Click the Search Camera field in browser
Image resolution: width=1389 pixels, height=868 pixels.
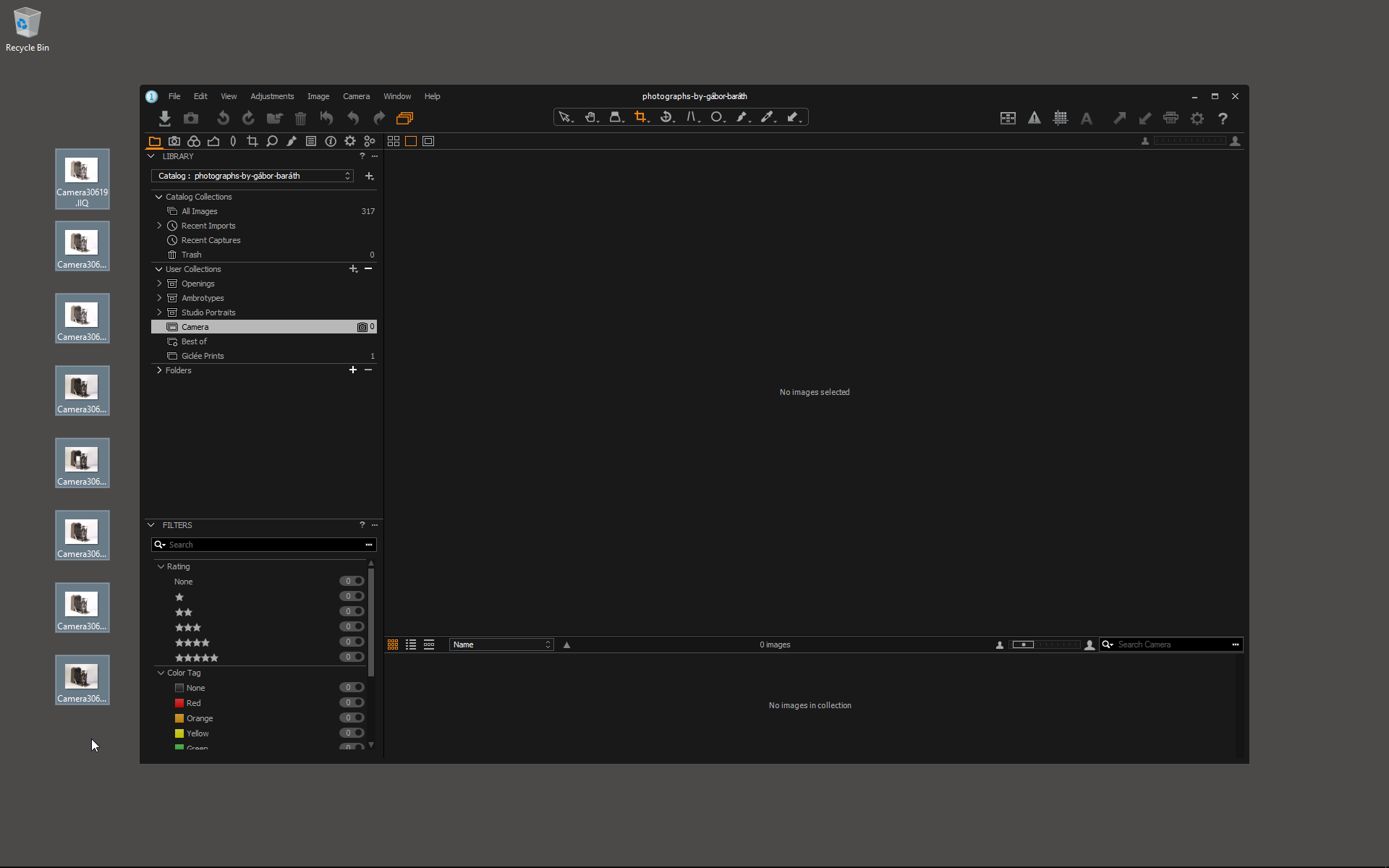pyautogui.click(x=1171, y=644)
